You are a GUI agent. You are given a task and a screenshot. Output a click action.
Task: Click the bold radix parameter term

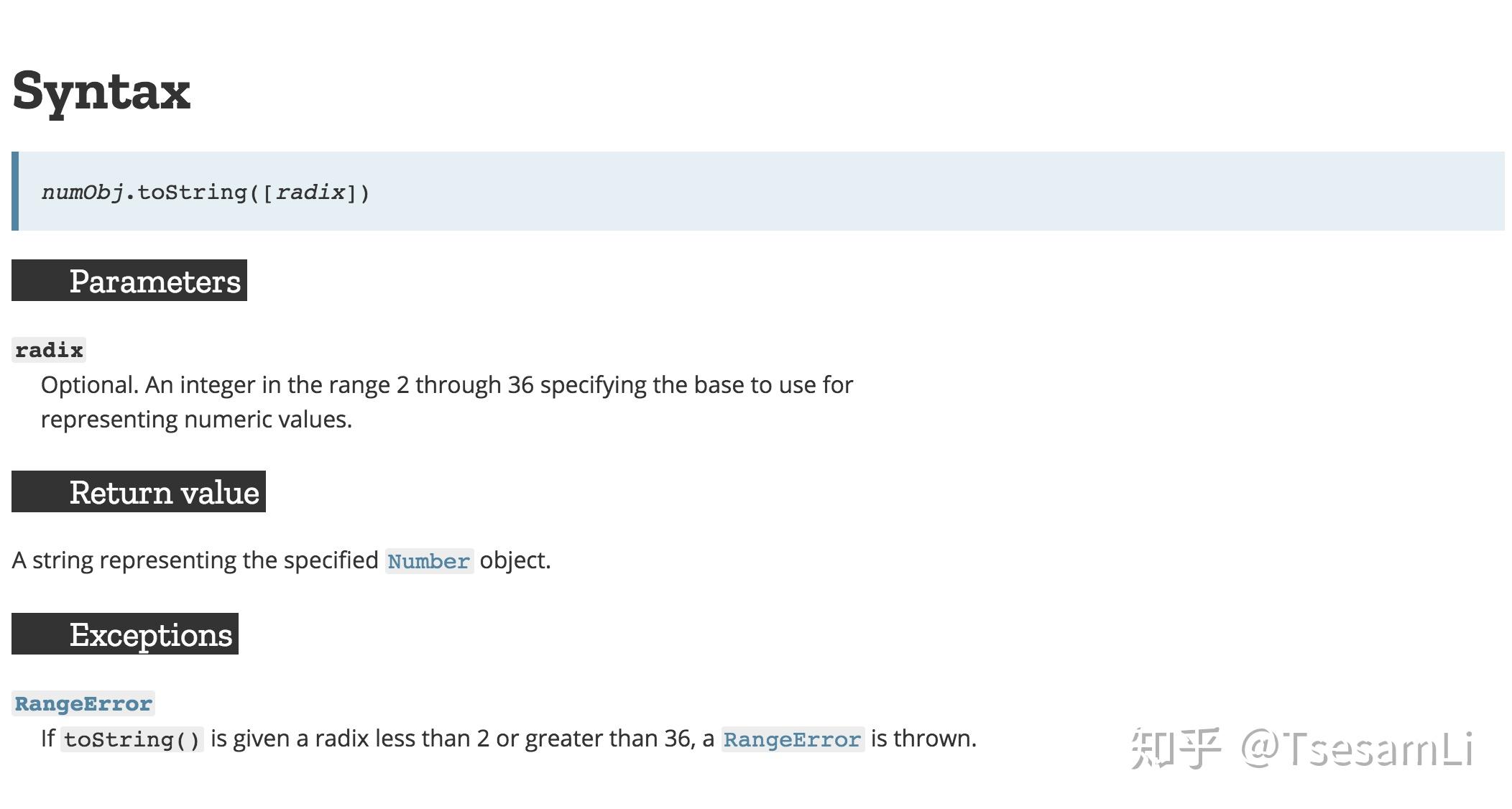(49, 350)
